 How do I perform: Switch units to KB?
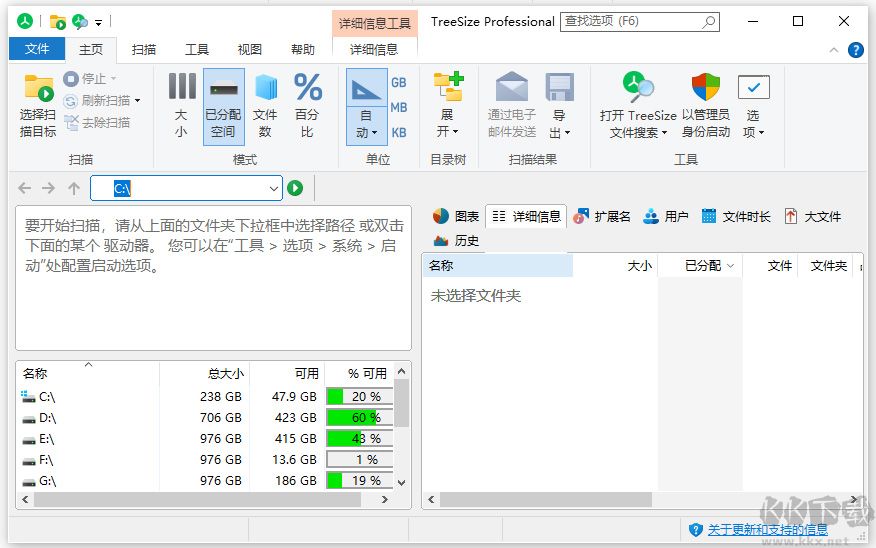pos(398,133)
